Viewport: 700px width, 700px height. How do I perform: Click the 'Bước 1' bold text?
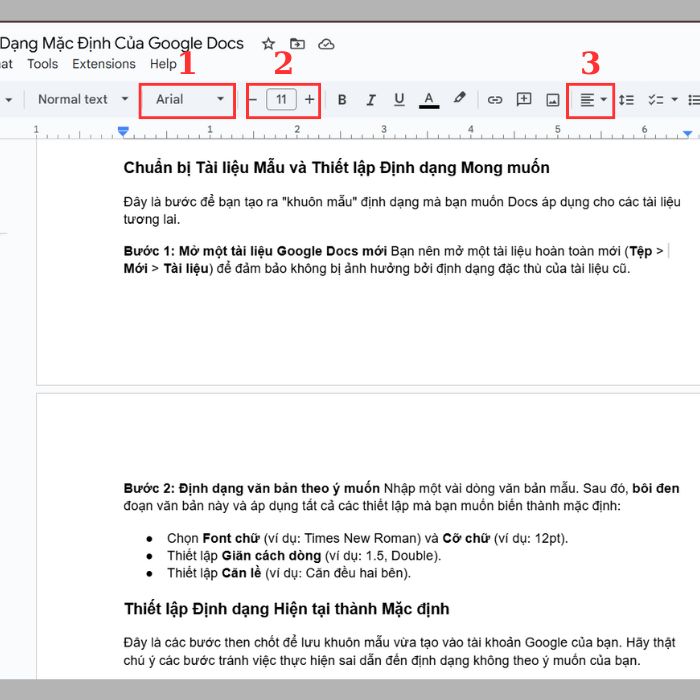tap(255, 251)
